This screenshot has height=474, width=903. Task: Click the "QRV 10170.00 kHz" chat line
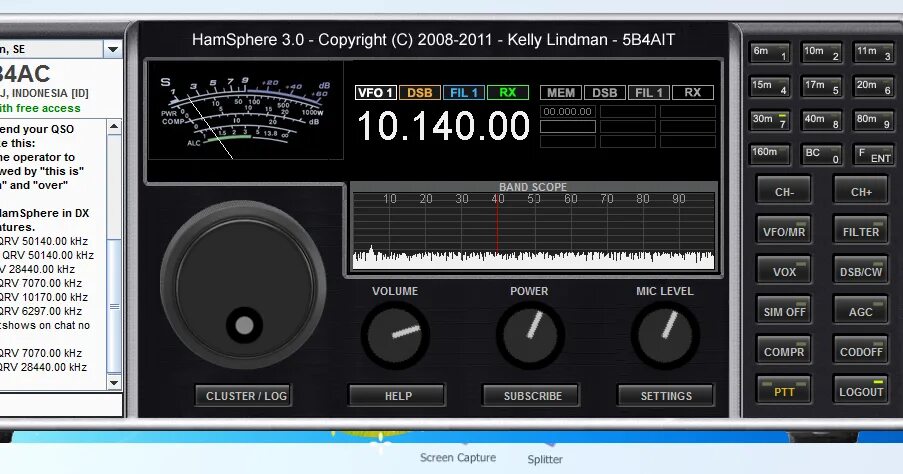[43, 297]
